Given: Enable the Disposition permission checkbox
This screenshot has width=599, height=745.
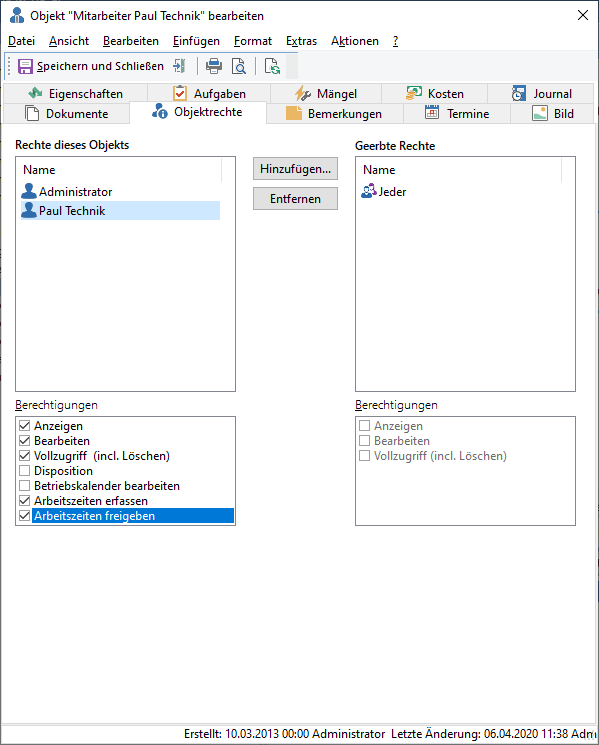Looking at the screenshot, I should pyautogui.click(x=25, y=471).
